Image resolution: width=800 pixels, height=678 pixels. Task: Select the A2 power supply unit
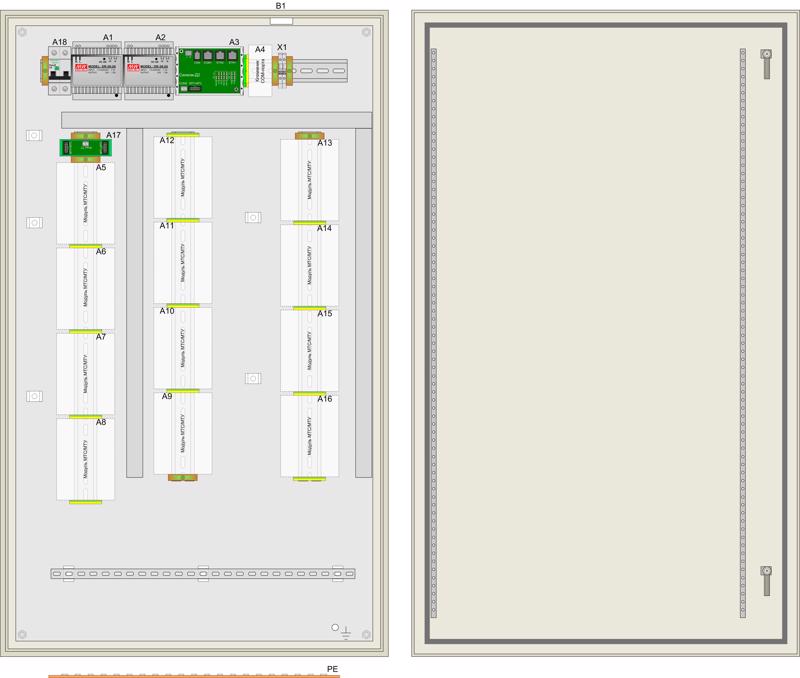[x=151, y=71]
